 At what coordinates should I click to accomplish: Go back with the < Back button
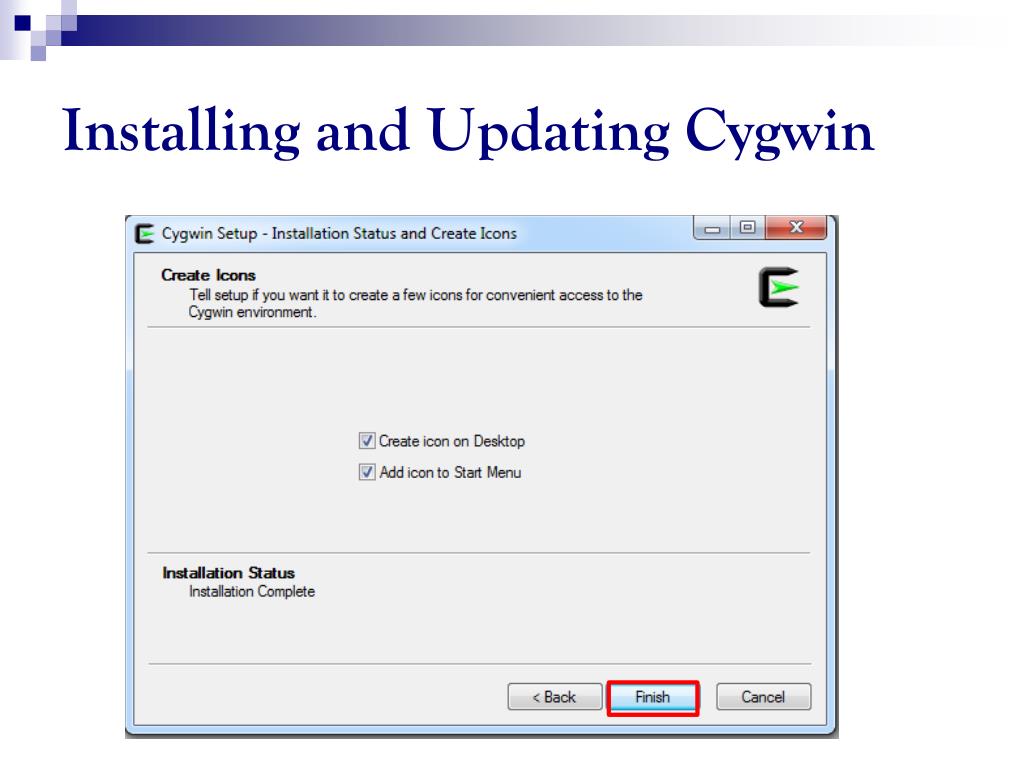pos(554,697)
